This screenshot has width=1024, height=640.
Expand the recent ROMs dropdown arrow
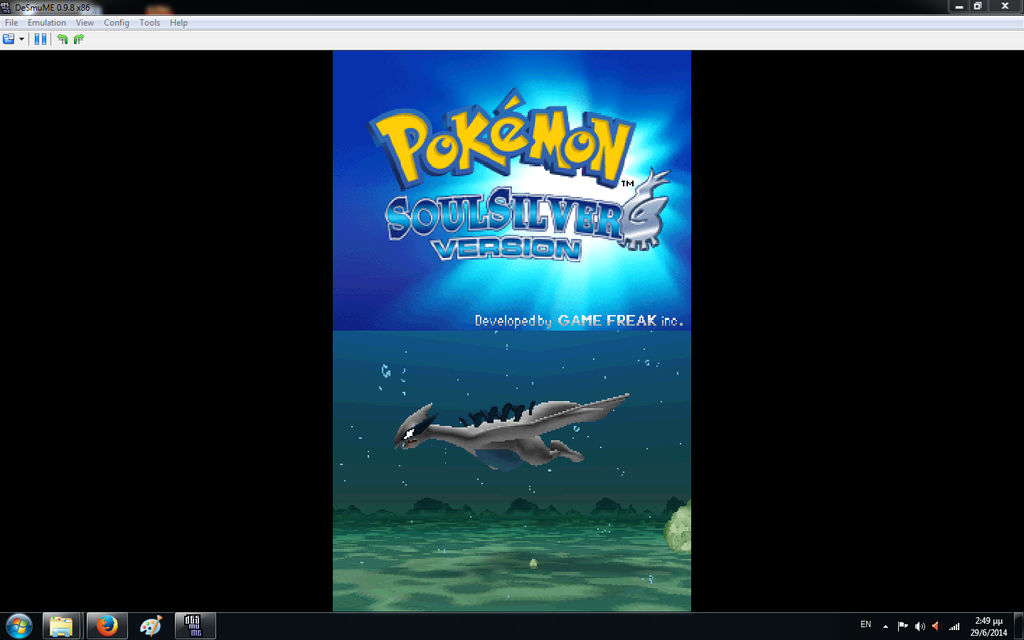22,39
